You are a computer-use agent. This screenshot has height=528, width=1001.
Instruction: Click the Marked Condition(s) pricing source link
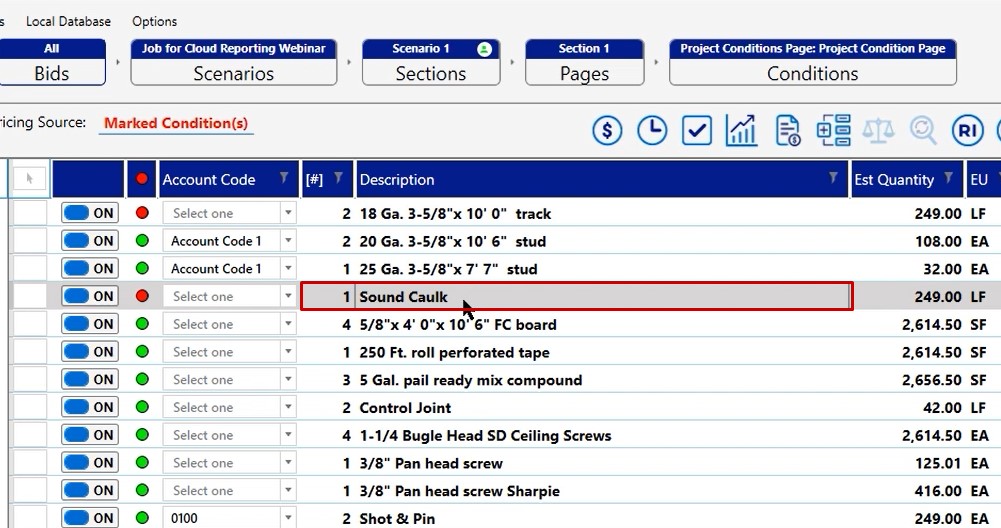(176, 123)
